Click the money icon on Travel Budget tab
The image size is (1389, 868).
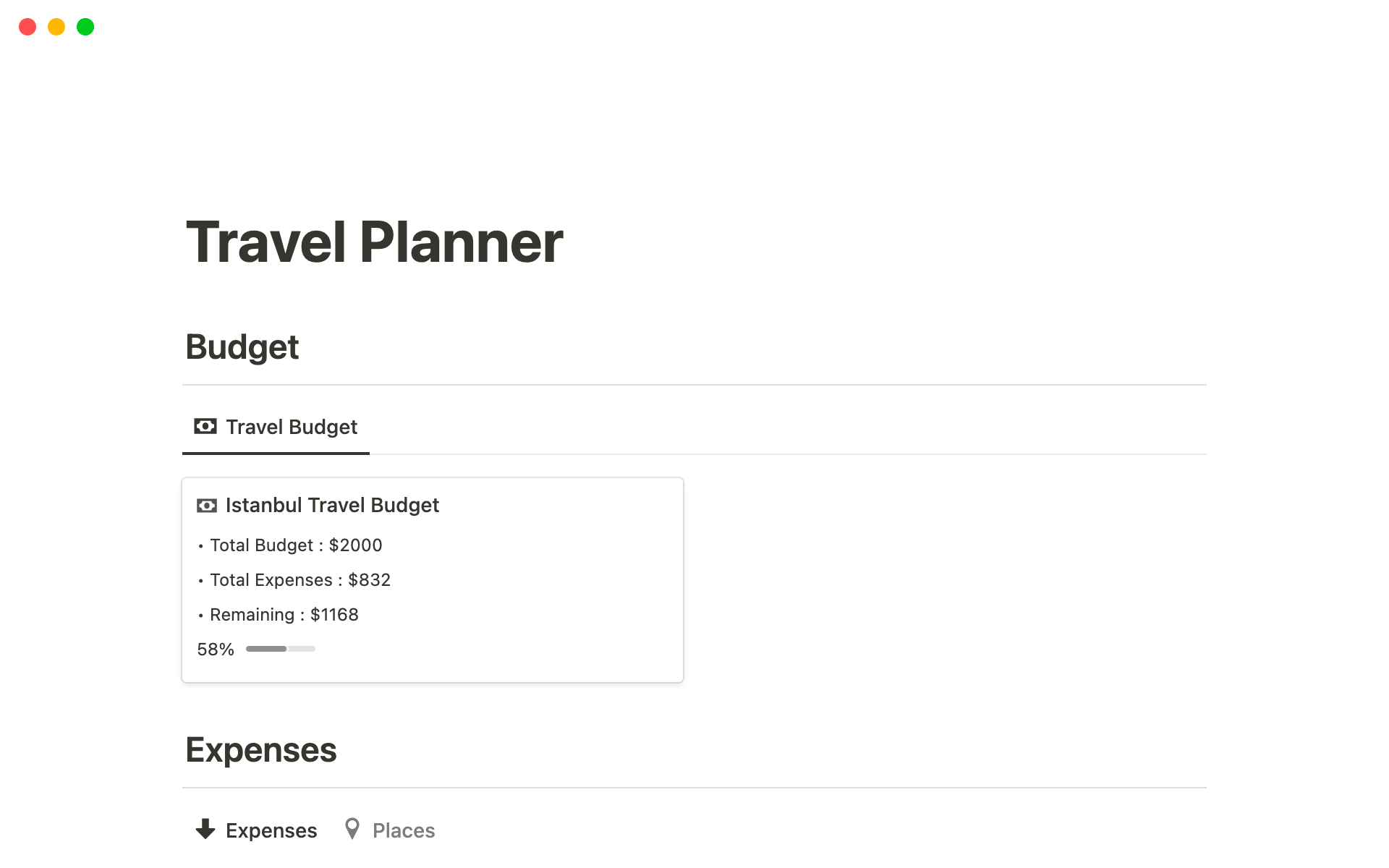pos(205,427)
